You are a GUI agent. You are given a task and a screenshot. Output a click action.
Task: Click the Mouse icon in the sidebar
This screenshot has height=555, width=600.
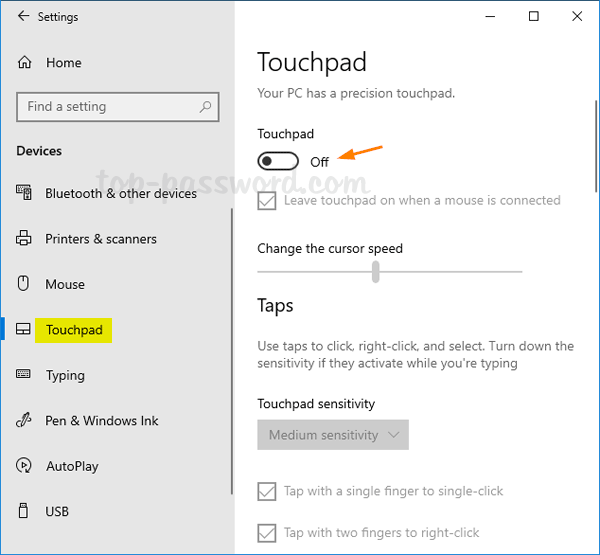tap(24, 284)
